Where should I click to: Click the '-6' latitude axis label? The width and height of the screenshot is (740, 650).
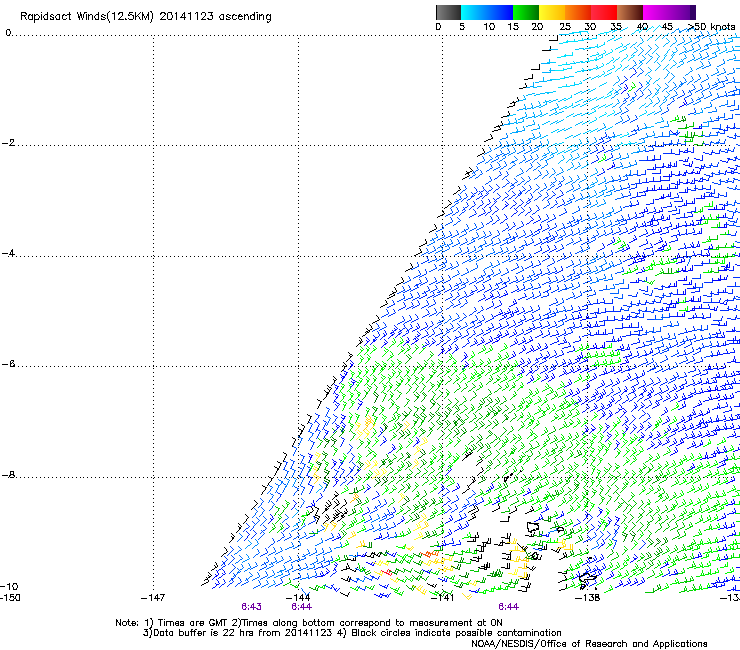point(8,364)
